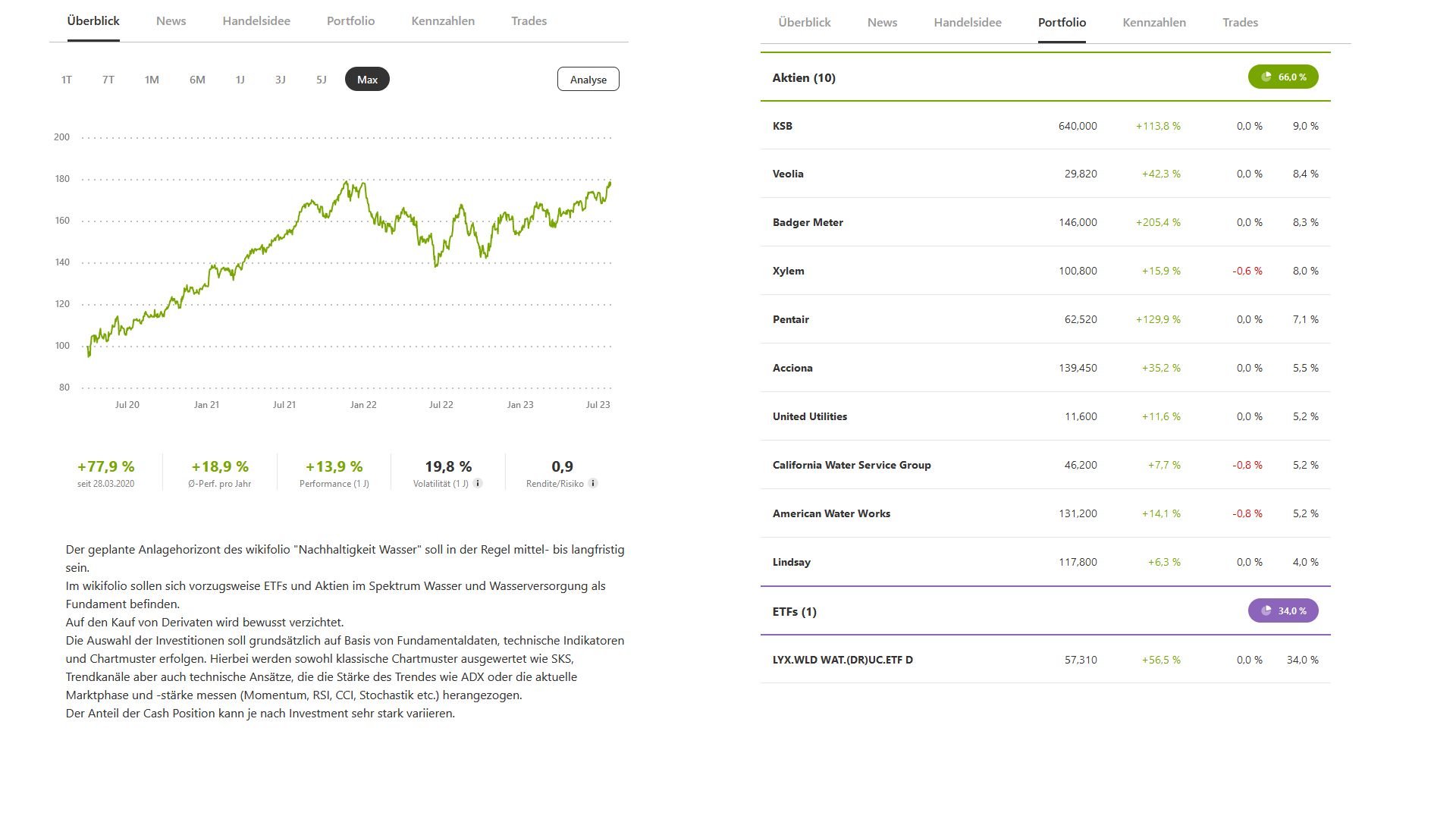Screen dimensions: 1456x819
Task: Click the chart line peak near Jan 22
Action: pos(347,181)
